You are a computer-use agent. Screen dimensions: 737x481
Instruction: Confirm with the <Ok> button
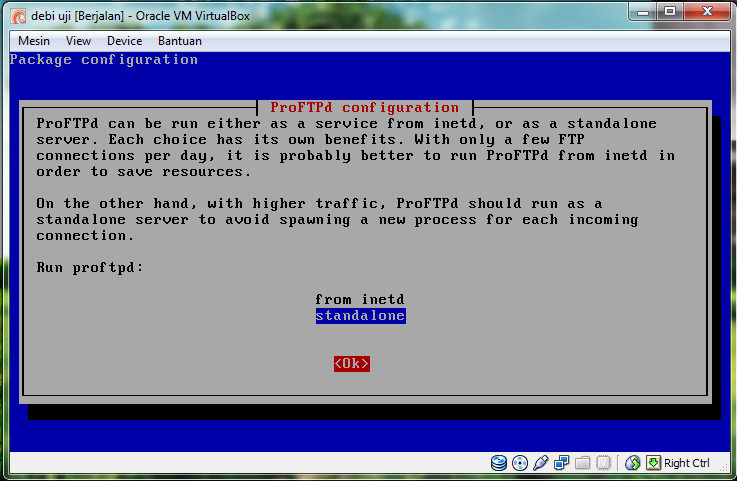tap(352, 363)
